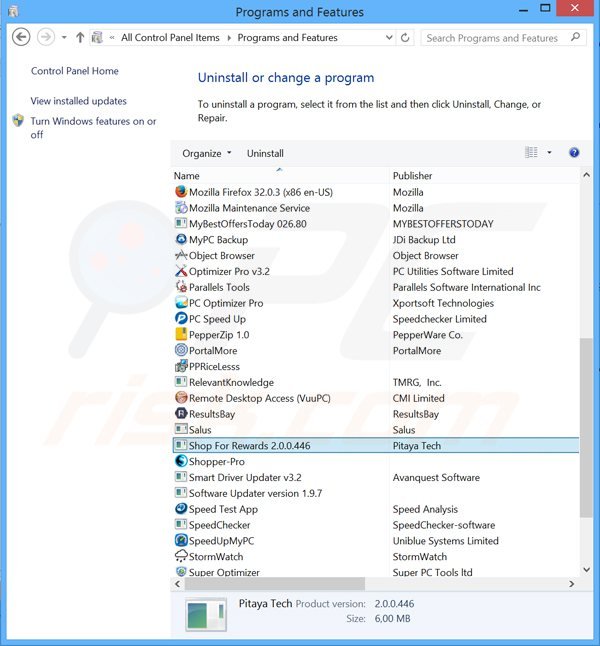Select the SpeedChecker entry
This screenshot has width=600, height=646.
pos(220,525)
